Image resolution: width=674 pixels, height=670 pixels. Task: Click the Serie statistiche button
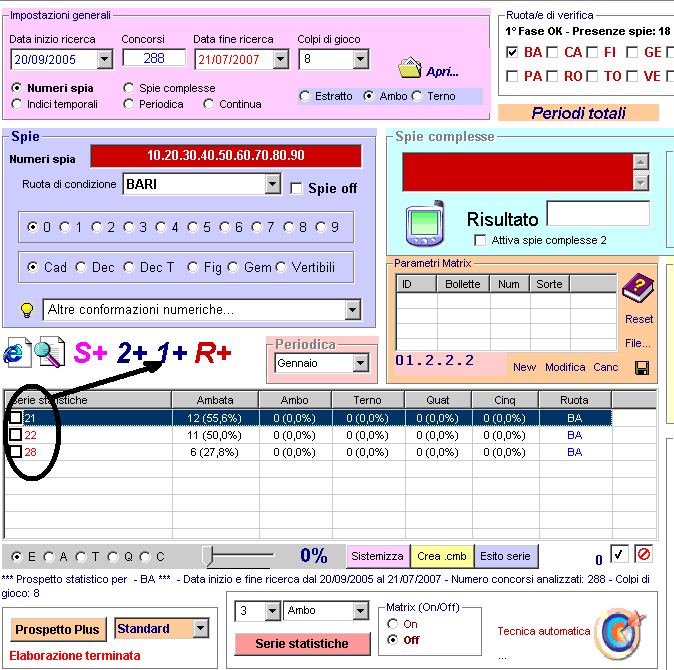click(x=302, y=643)
